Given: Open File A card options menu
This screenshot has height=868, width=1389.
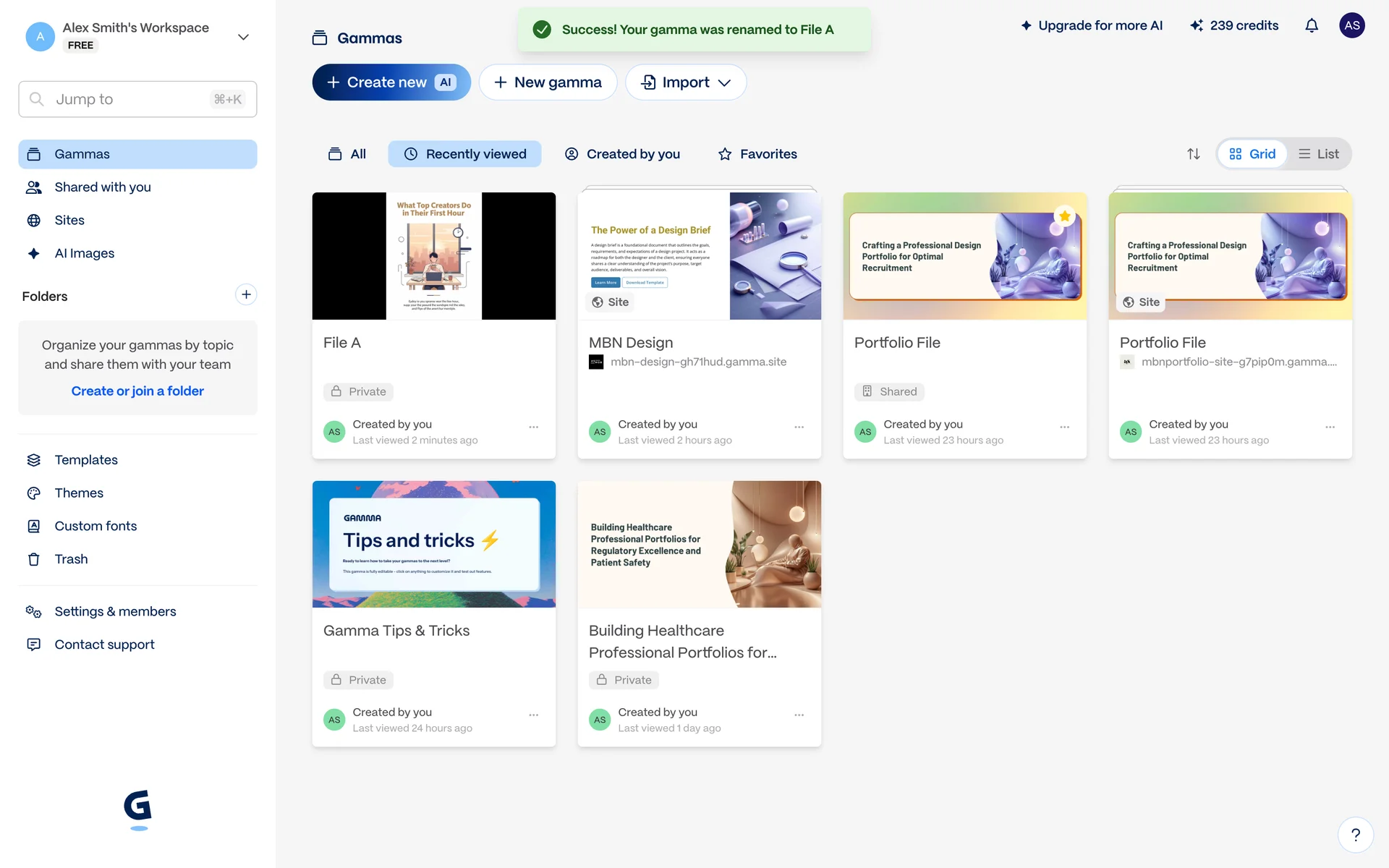Looking at the screenshot, I should (533, 427).
